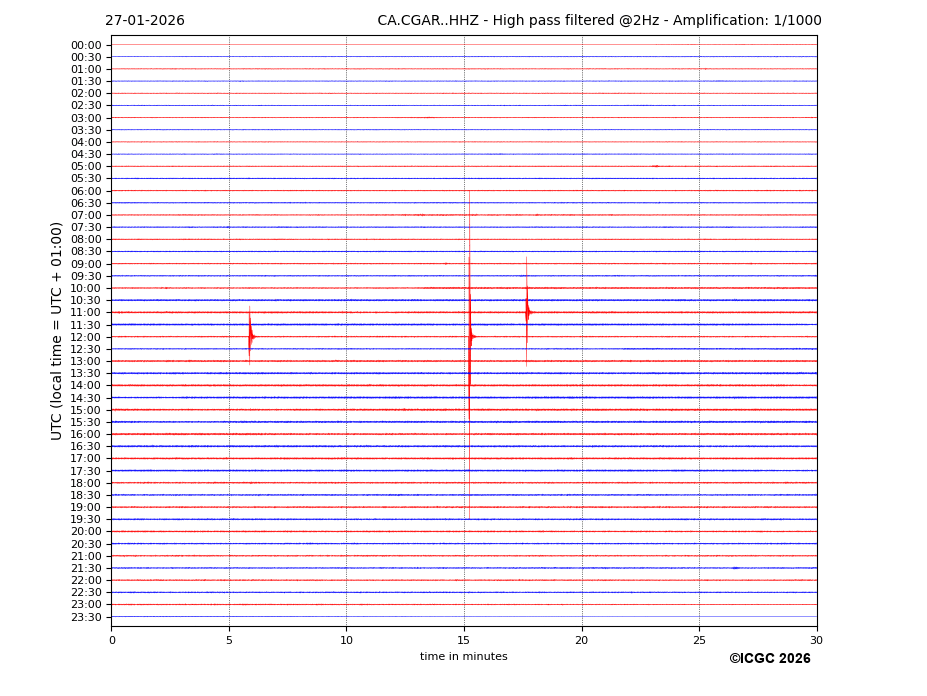Click the x-axis tick labeled 30

click(x=816, y=640)
